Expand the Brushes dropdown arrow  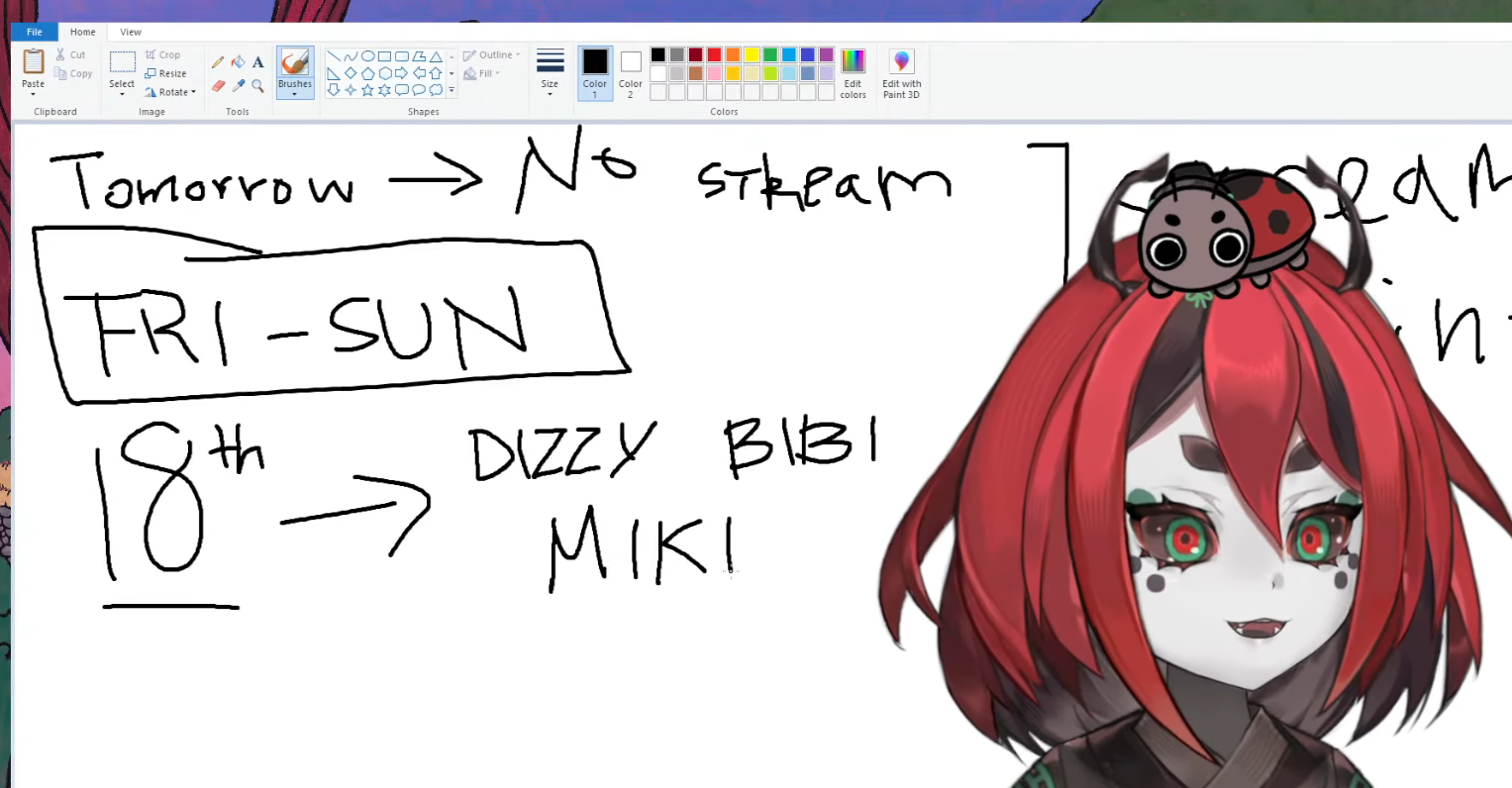(295, 95)
